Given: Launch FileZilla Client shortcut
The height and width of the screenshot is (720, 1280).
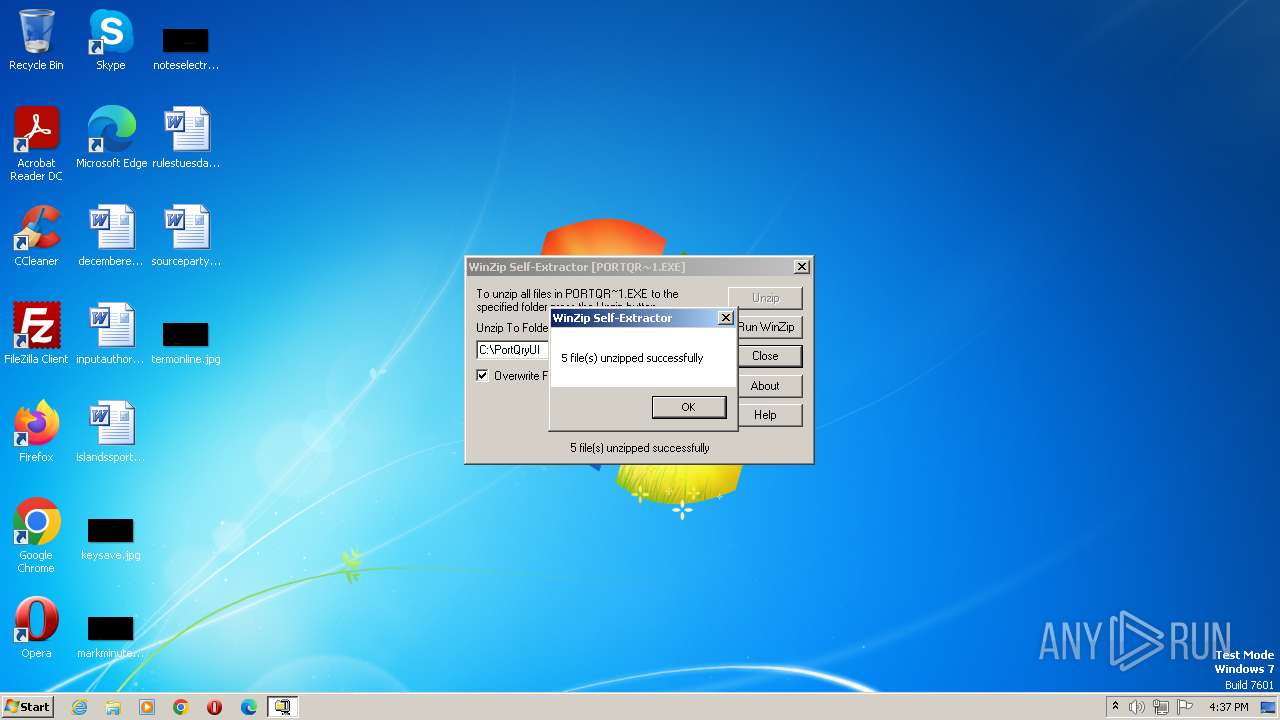Looking at the screenshot, I should pyautogui.click(x=36, y=333).
